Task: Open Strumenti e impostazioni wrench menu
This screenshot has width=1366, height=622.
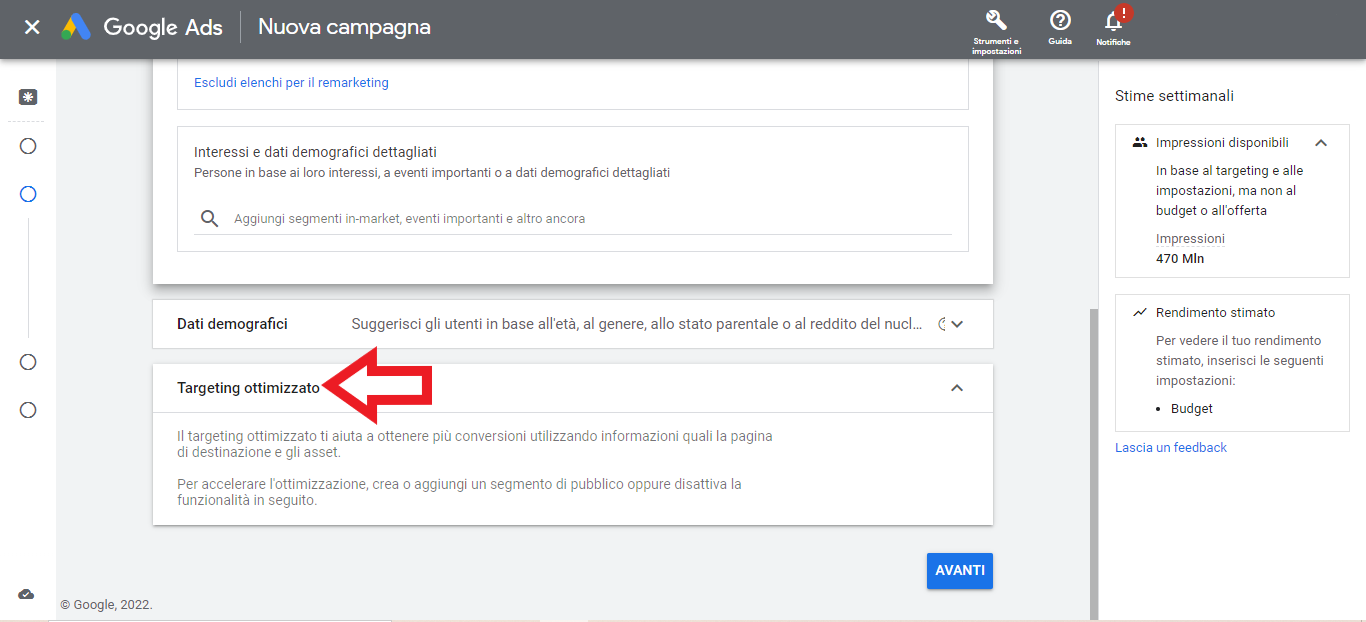Action: [x=996, y=21]
